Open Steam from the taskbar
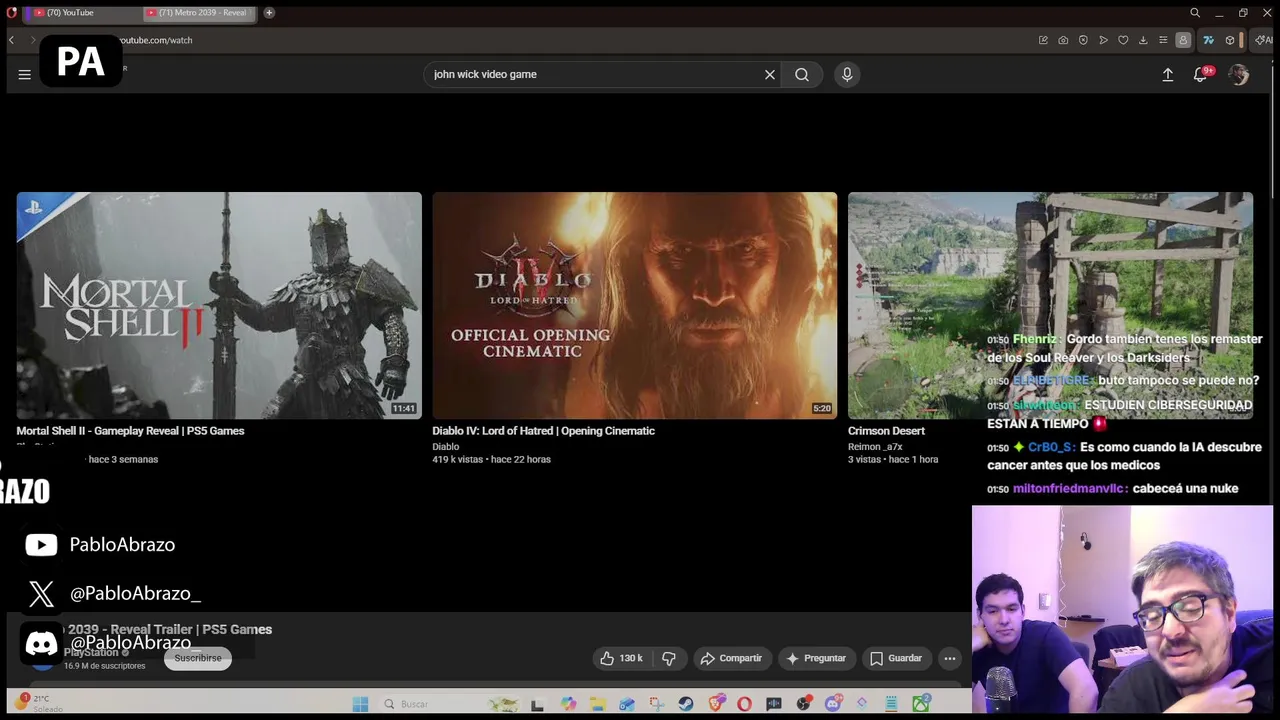The image size is (1280, 720). pyautogui.click(x=686, y=704)
